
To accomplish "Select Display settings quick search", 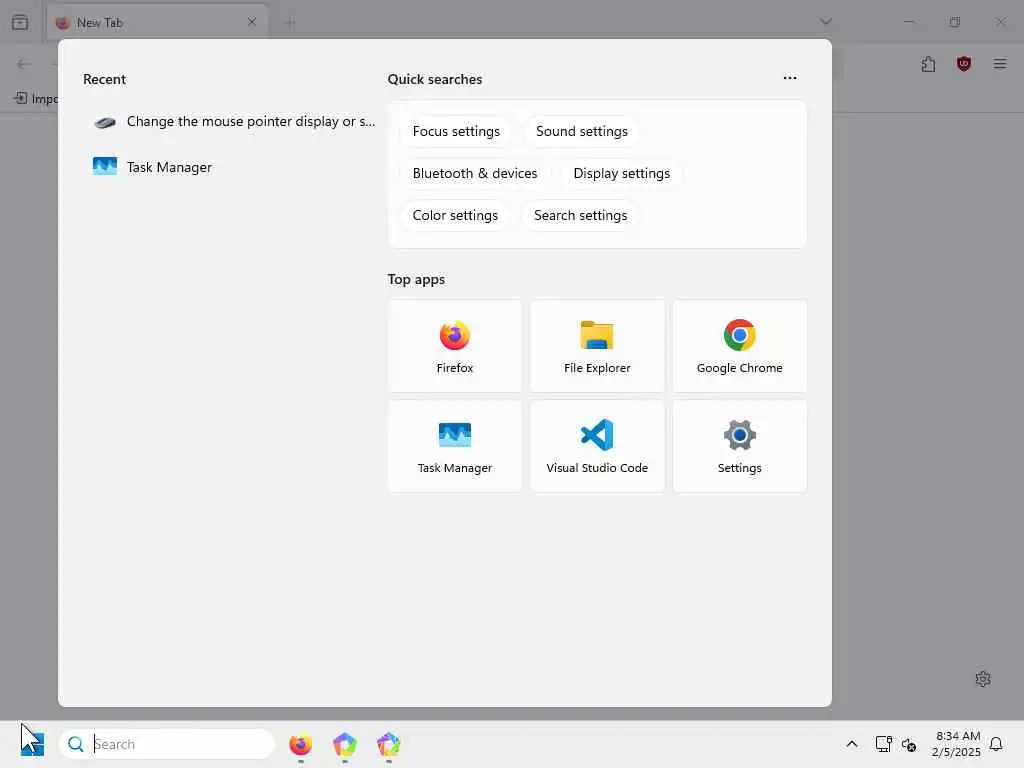I will click(x=621, y=173).
